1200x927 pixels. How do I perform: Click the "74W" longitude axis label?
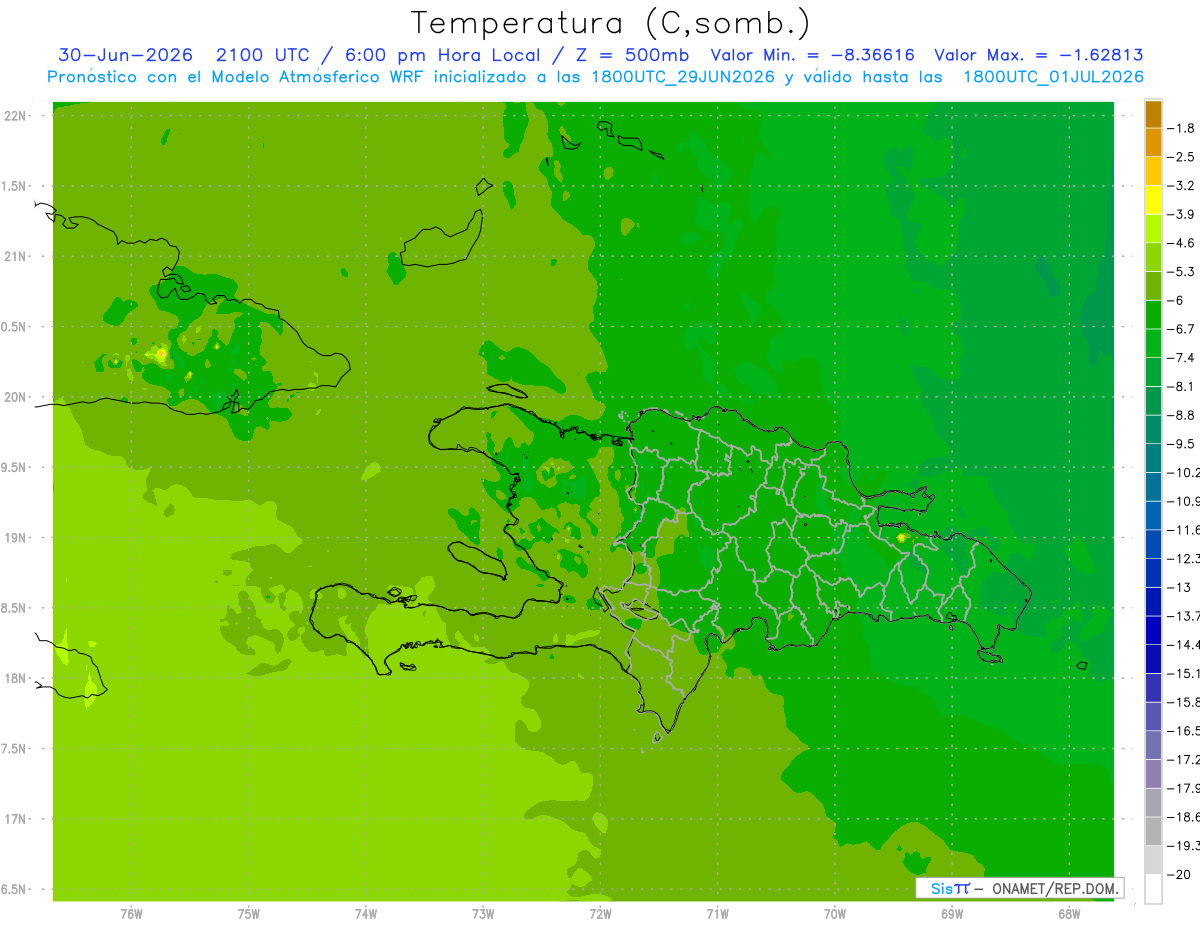[366, 913]
